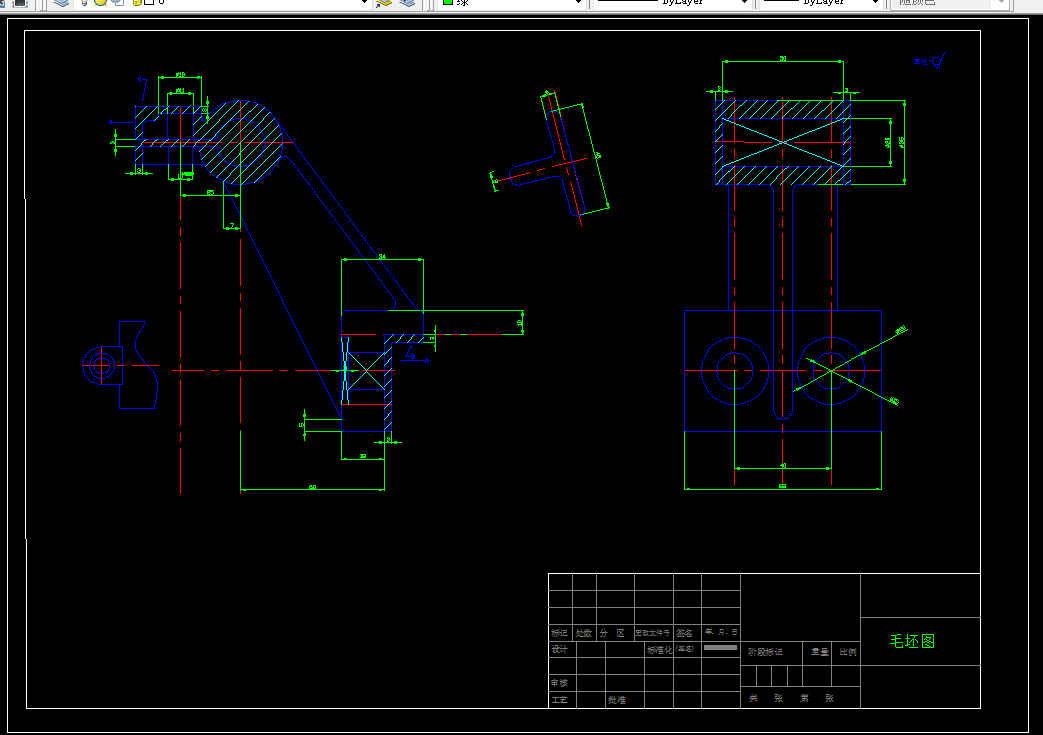Select the 设计 label in title block
1043x735 pixels.
[x=559, y=649]
